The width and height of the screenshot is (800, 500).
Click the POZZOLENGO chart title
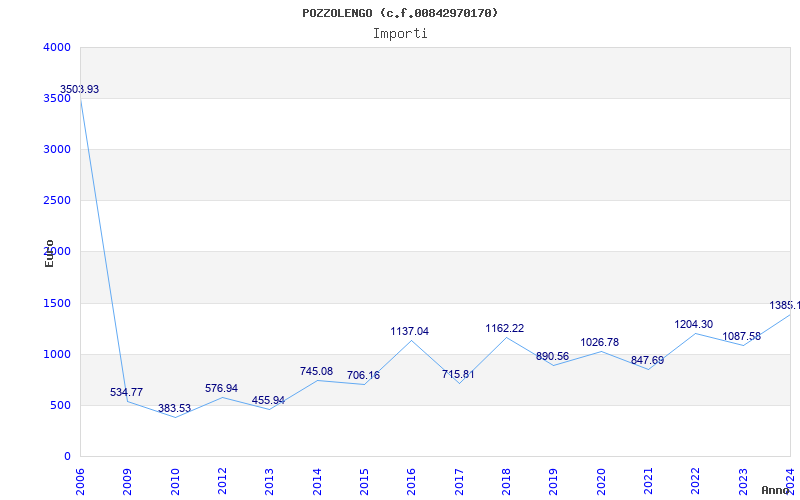400,13
